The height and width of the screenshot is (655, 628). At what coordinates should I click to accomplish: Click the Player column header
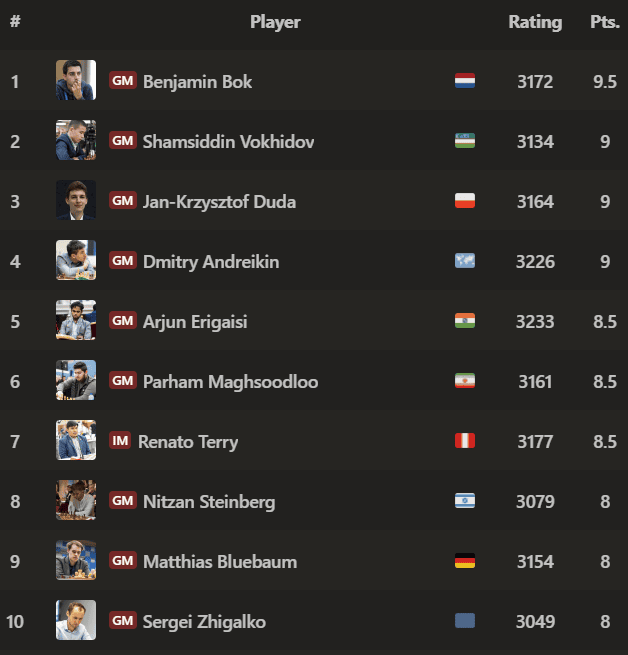275,22
